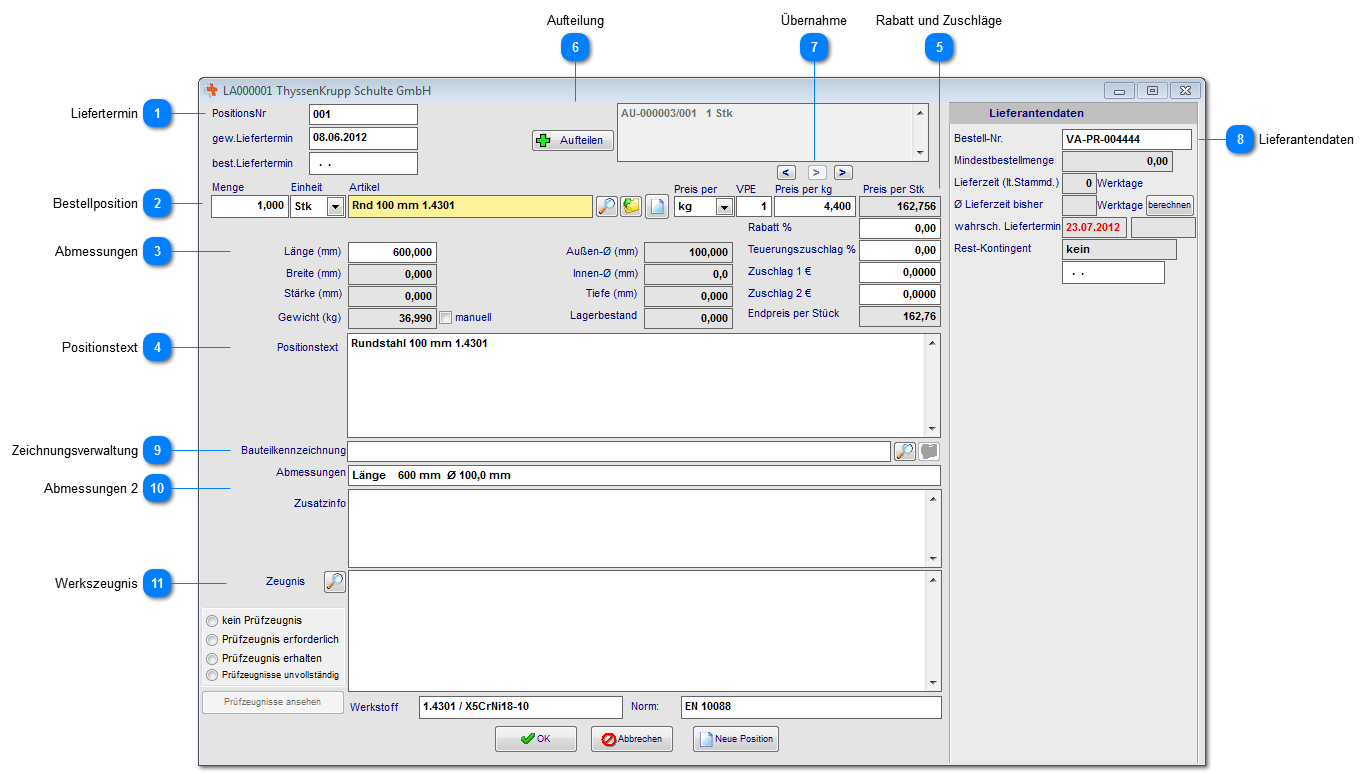1370x774 pixels.
Task: Click the 'Preis per Stk' value 162,756
Action: [900, 207]
